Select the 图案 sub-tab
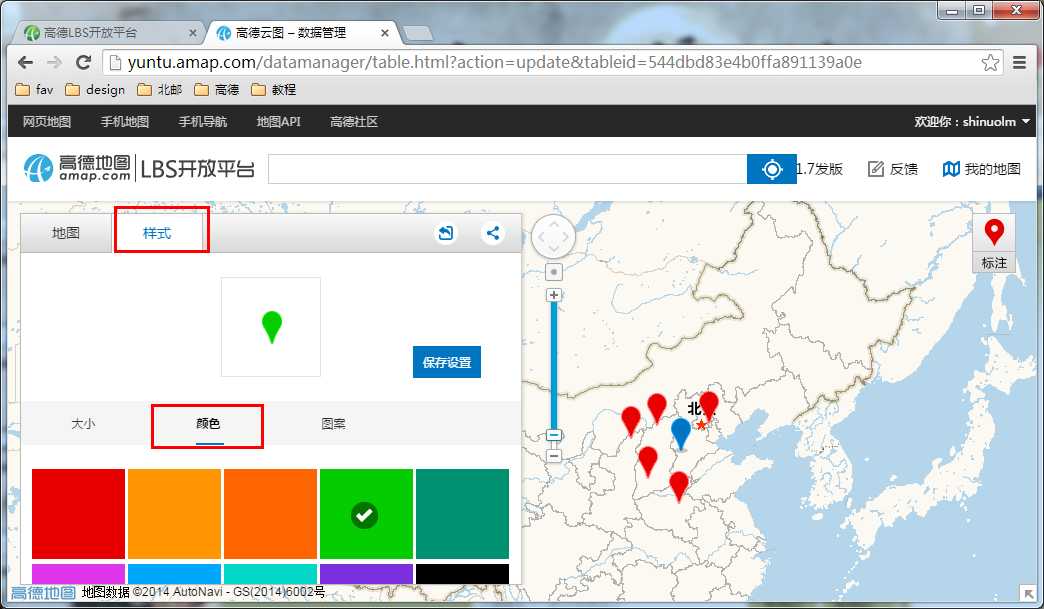Image resolution: width=1044 pixels, height=609 pixels. pos(334,423)
